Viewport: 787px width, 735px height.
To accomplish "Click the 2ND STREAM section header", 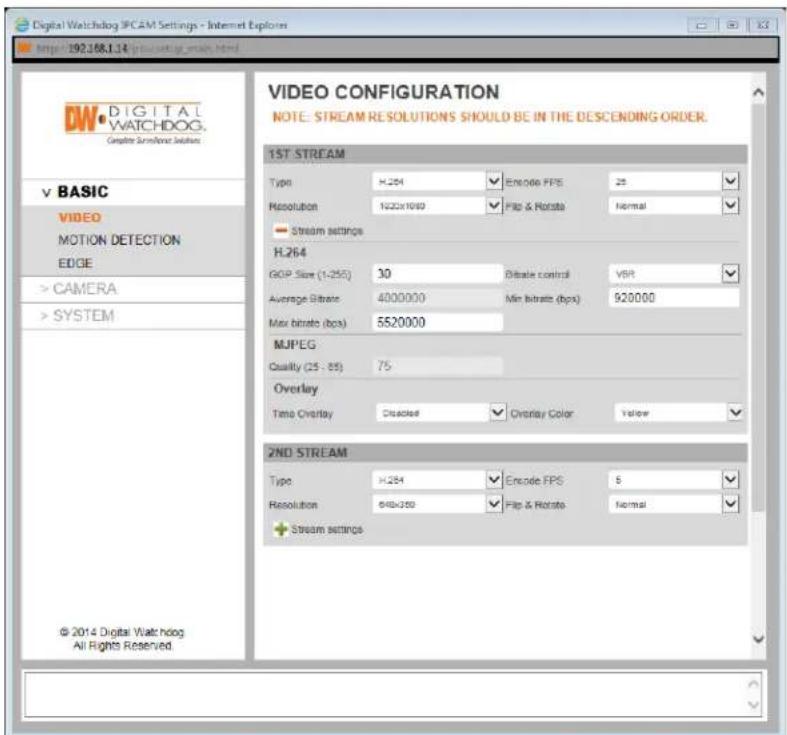I will tap(505, 452).
